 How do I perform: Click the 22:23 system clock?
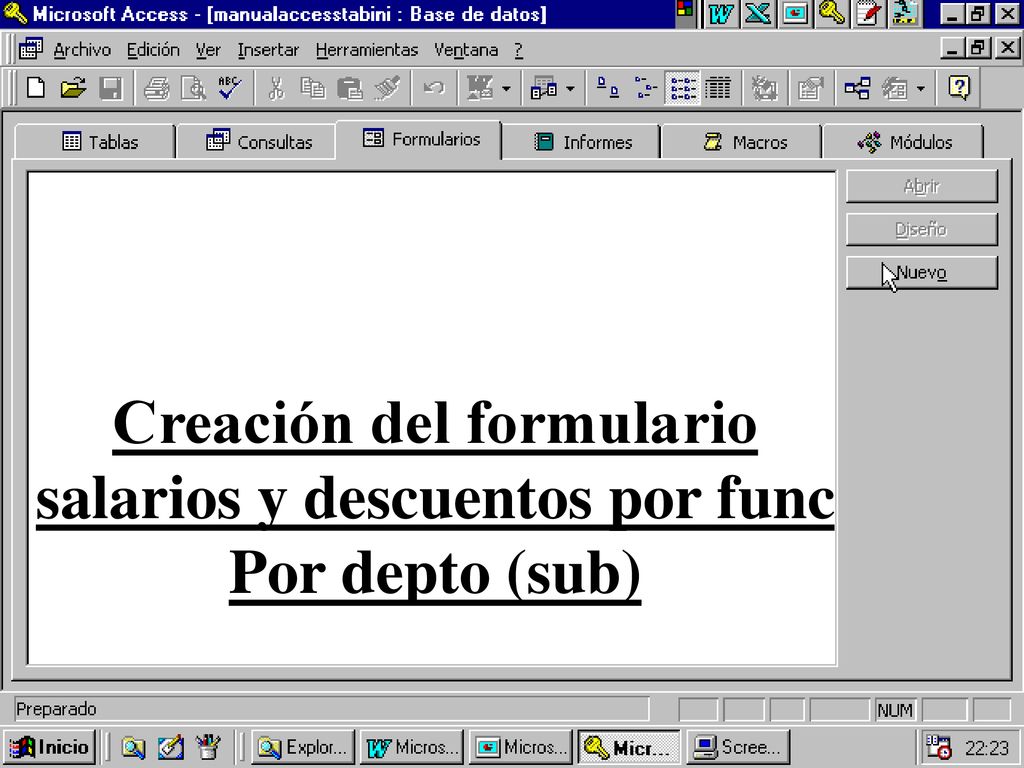click(x=987, y=747)
